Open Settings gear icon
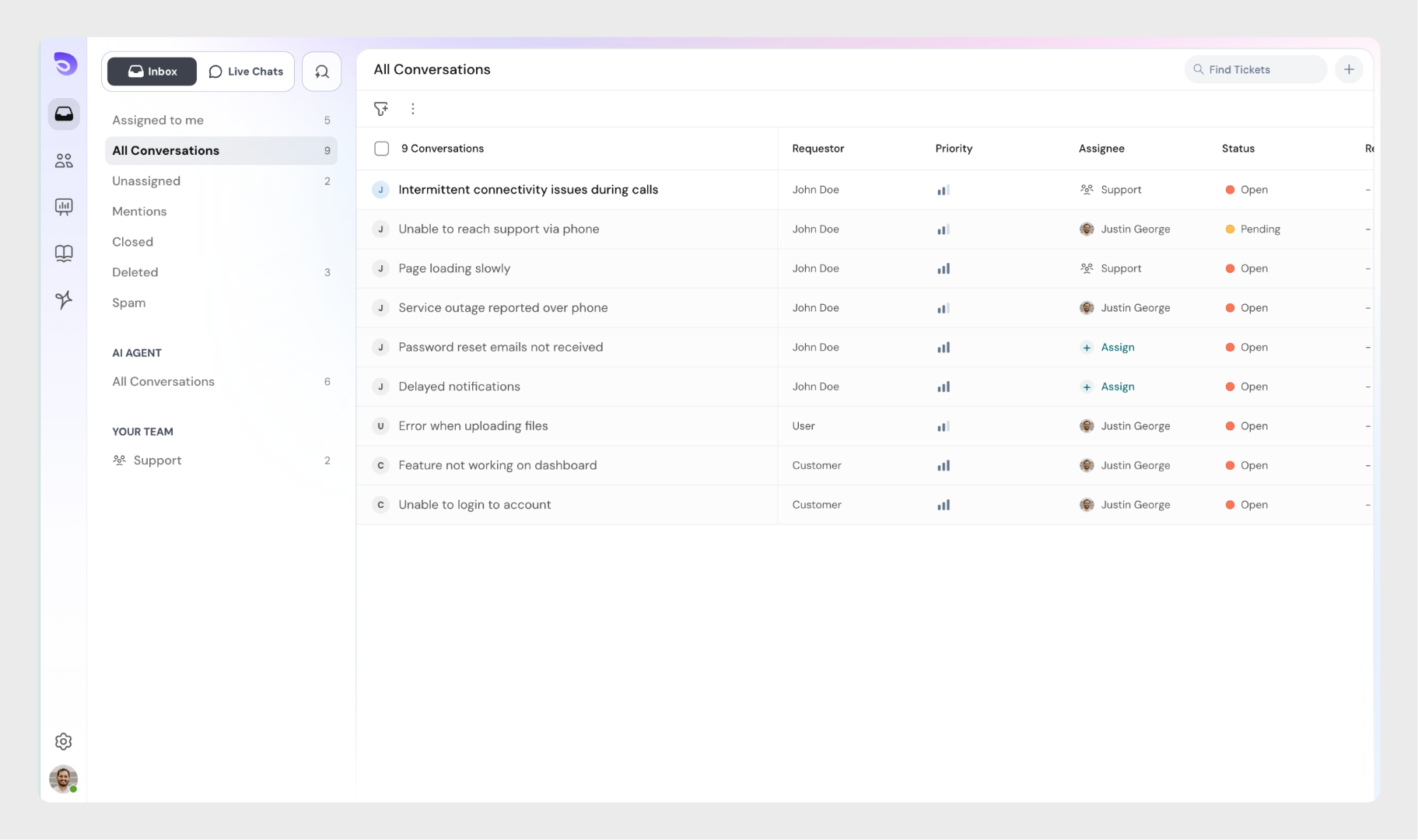The height and width of the screenshot is (840, 1418). click(64, 741)
